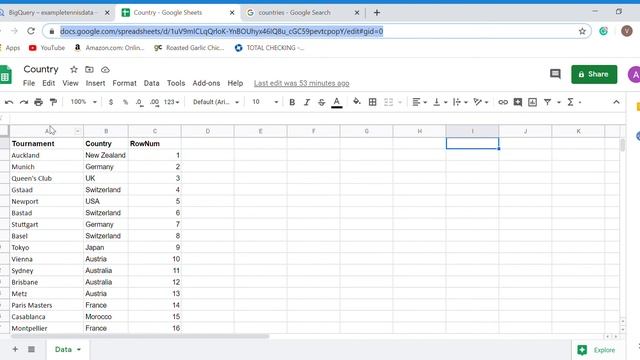Reload the page
This screenshot has width=640, height=360.
point(31,31)
